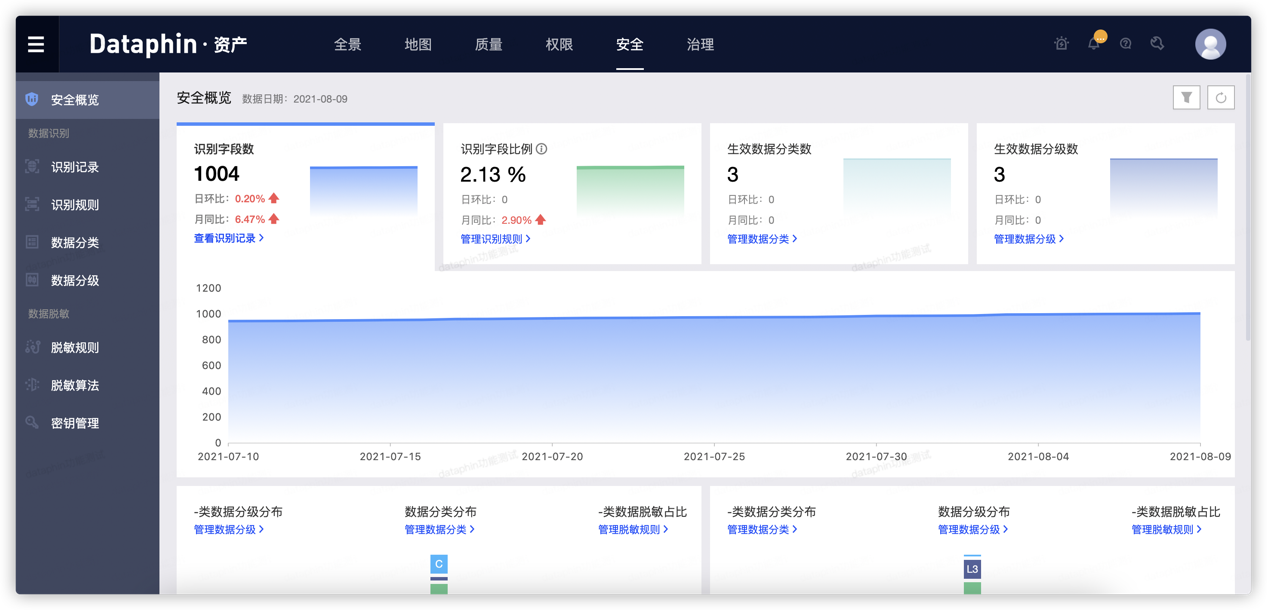Click the page vertical scrollbar

(x=1247, y=210)
